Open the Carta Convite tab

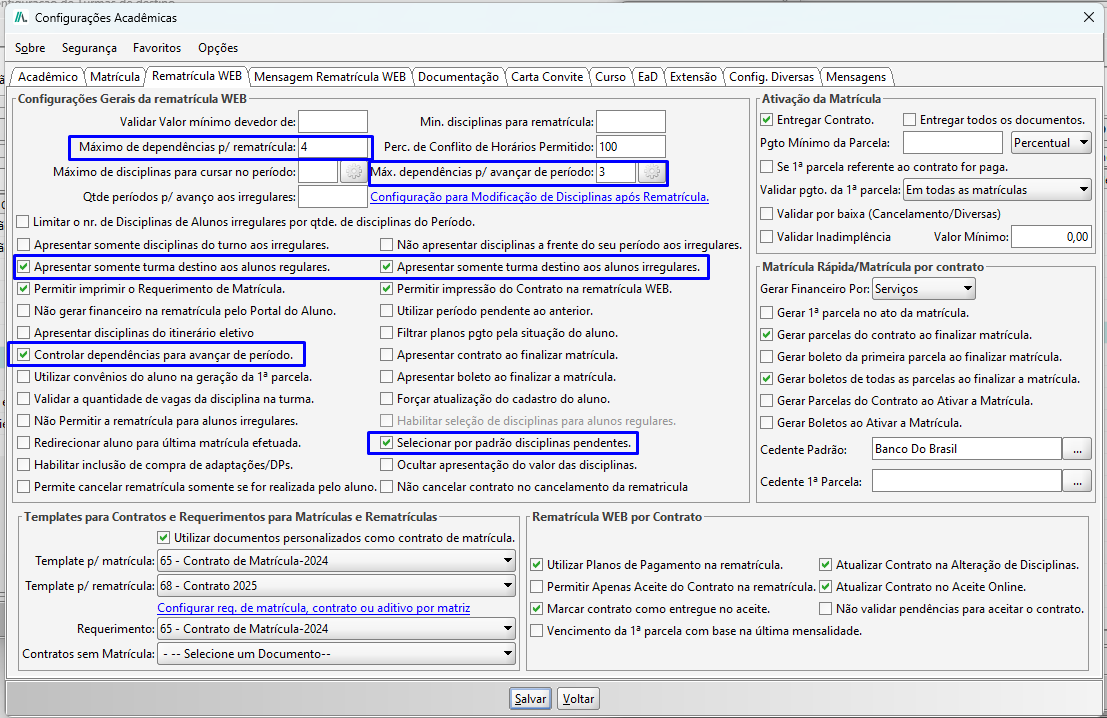pyautogui.click(x=547, y=77)
